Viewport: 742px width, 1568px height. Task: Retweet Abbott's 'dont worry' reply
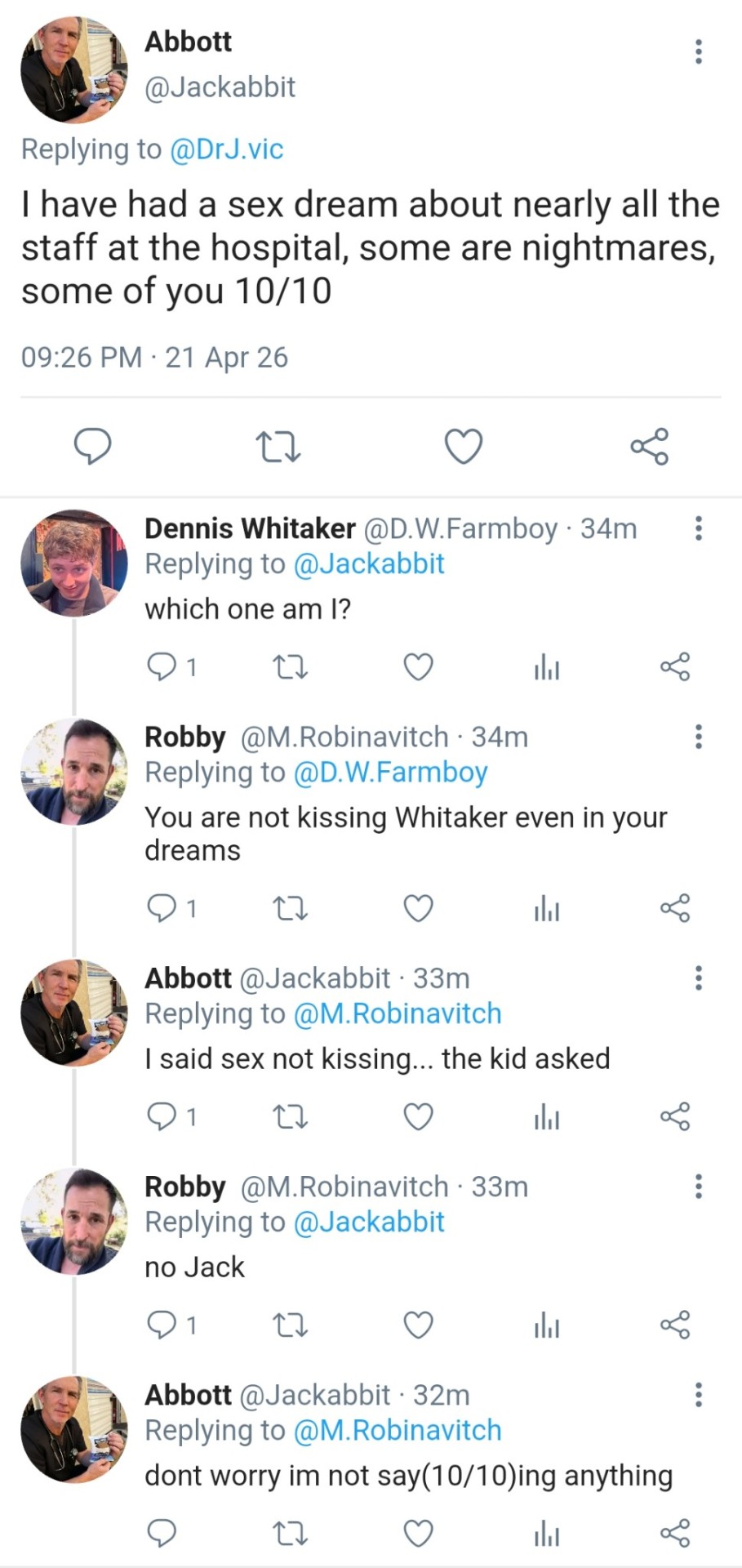[x=289, y=1533]
